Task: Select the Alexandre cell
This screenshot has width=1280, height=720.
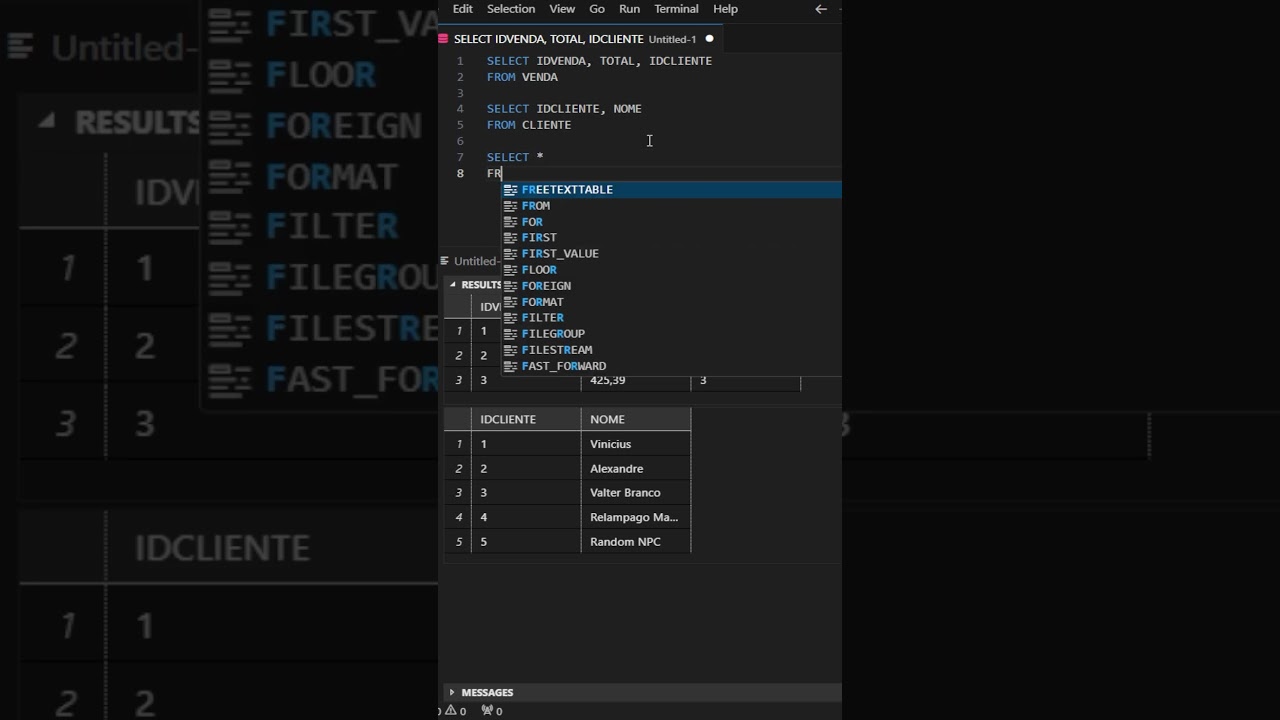Action: point(636,469)
